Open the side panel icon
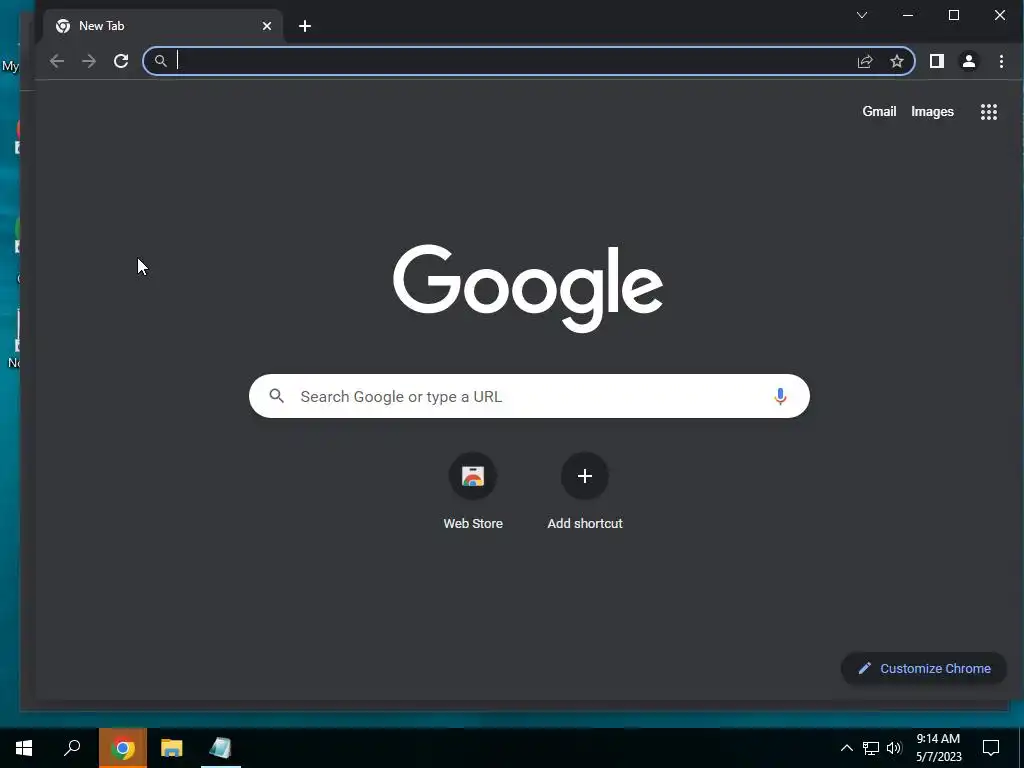The width and height of the screenshot is (1024, 768). tap(936, 61)
